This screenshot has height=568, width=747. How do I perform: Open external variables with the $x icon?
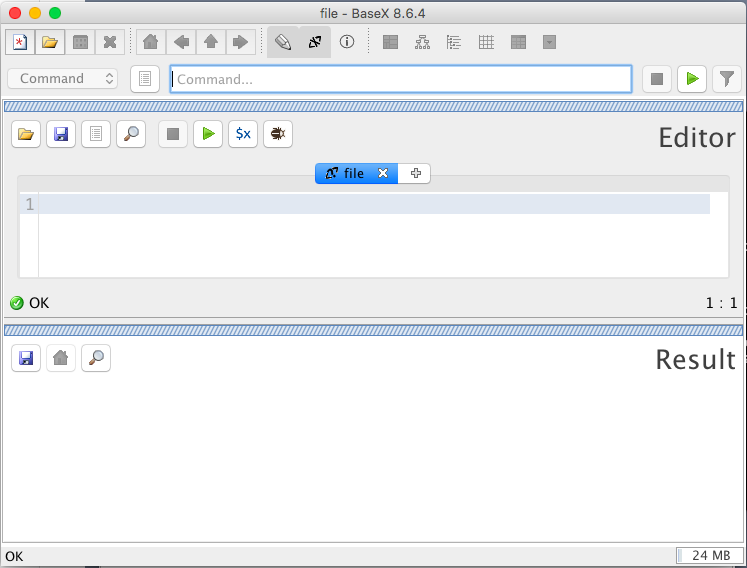[x=243, y=134]
